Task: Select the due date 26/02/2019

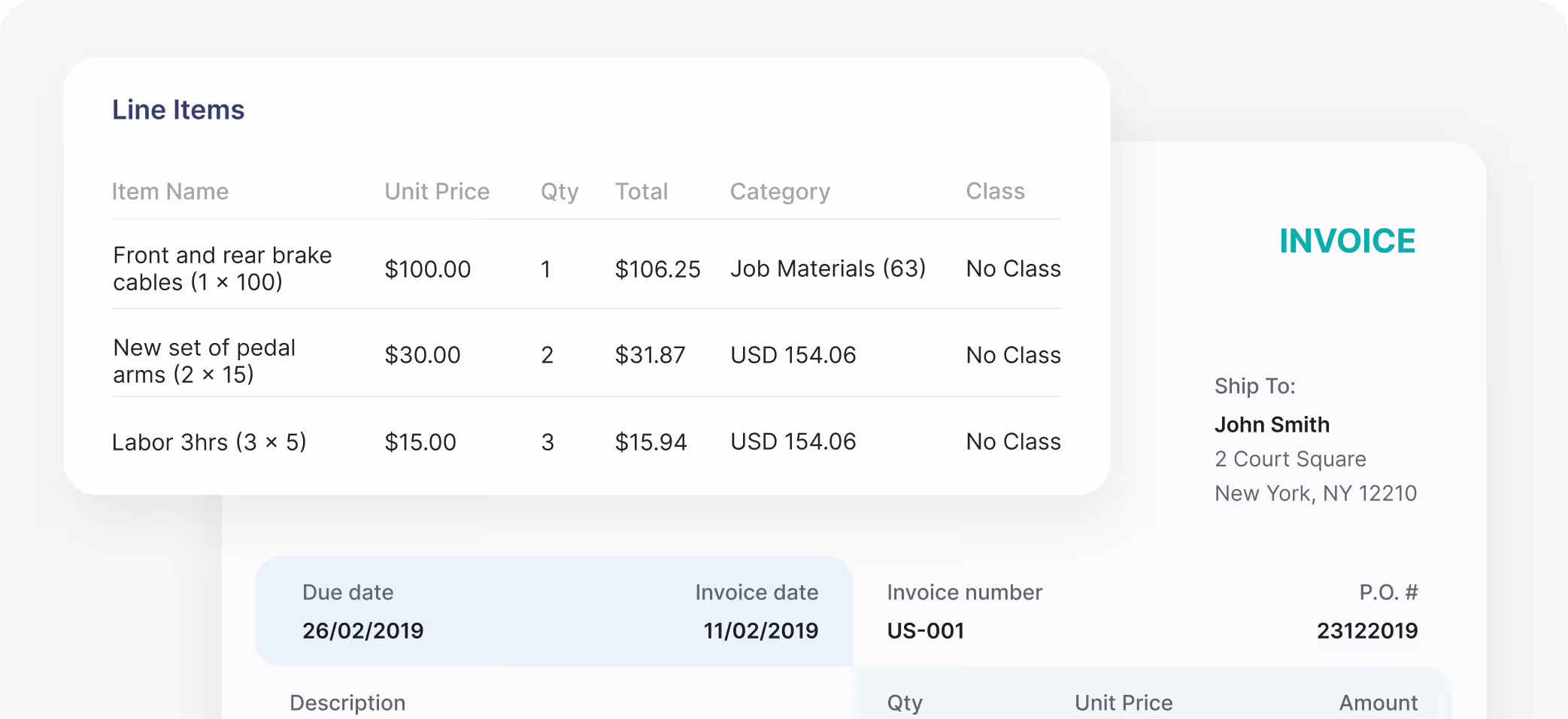Action: tap(363, 631)
